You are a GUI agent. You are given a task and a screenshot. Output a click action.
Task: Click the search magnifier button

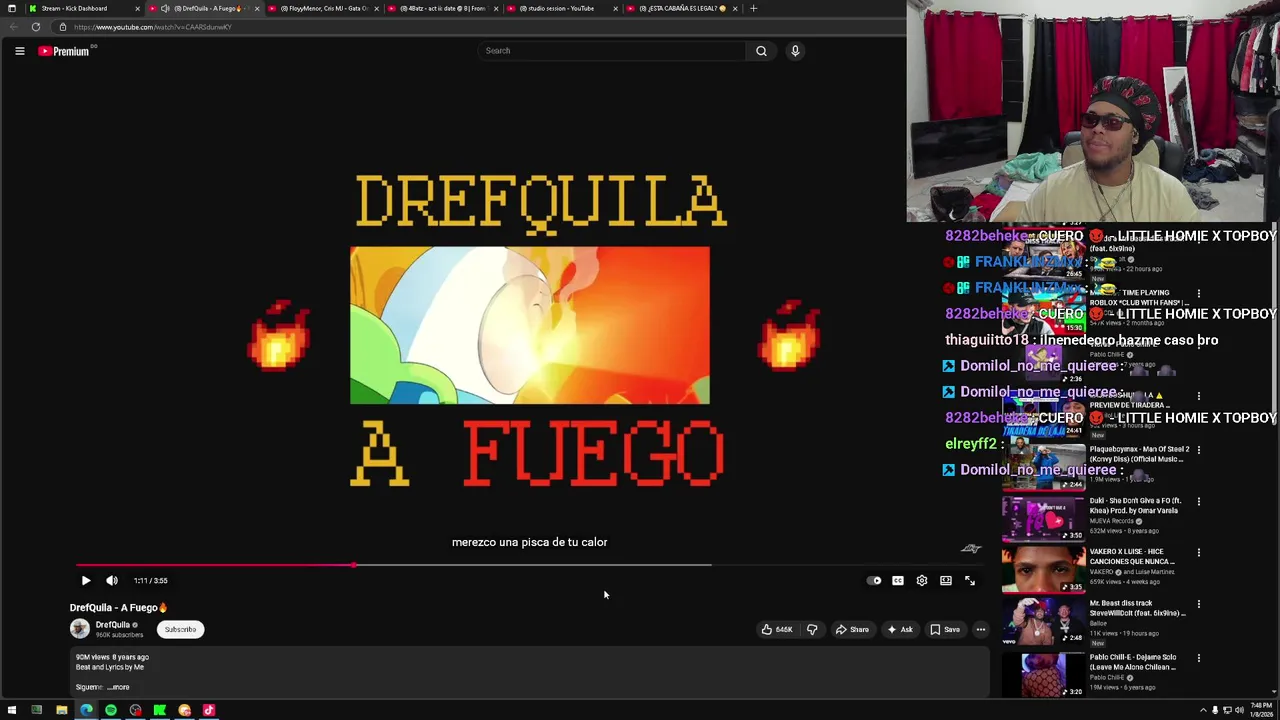point(761,51)
